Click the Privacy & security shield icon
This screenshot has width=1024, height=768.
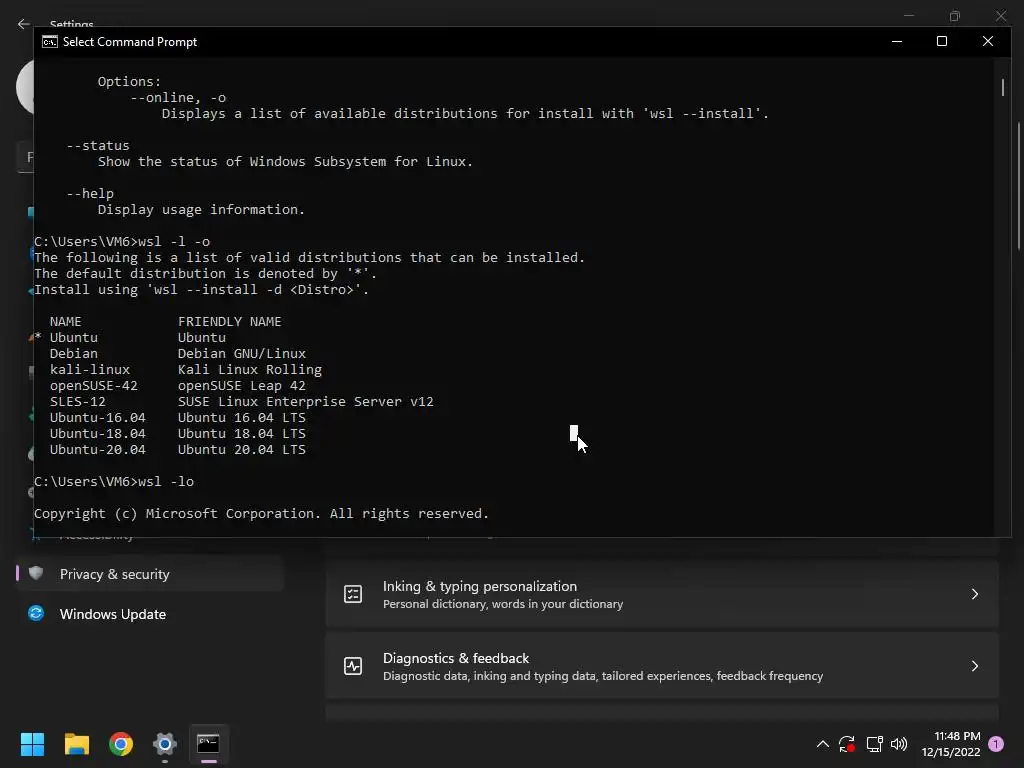pos(36,573)
